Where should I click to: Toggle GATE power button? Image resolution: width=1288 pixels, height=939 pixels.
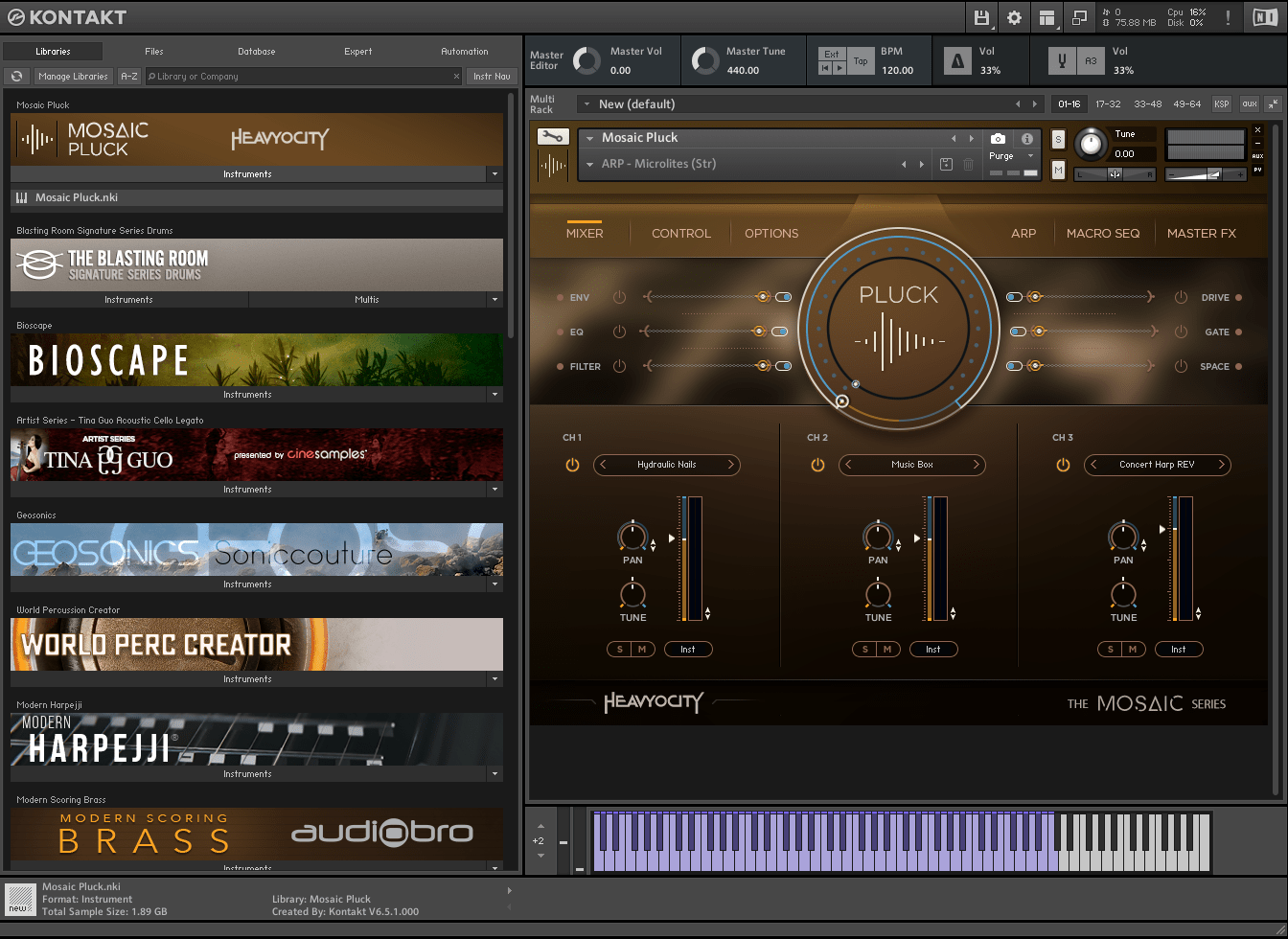(1181, 332)
